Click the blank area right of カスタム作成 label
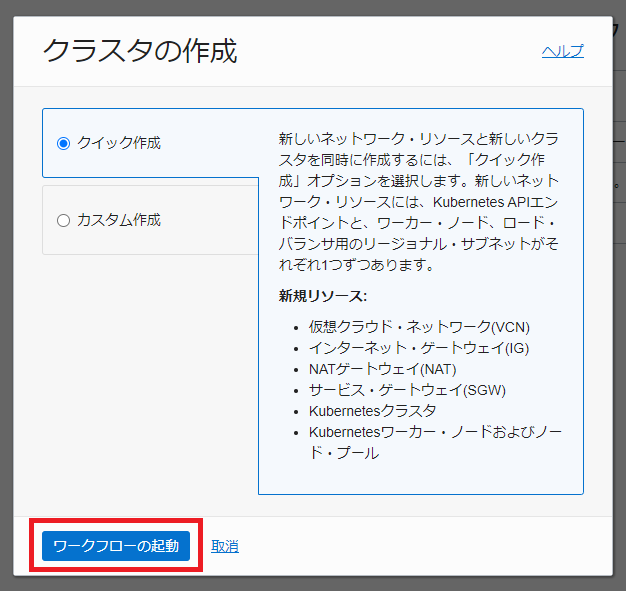Screen dimensions: 626x591 click(210, 220)
